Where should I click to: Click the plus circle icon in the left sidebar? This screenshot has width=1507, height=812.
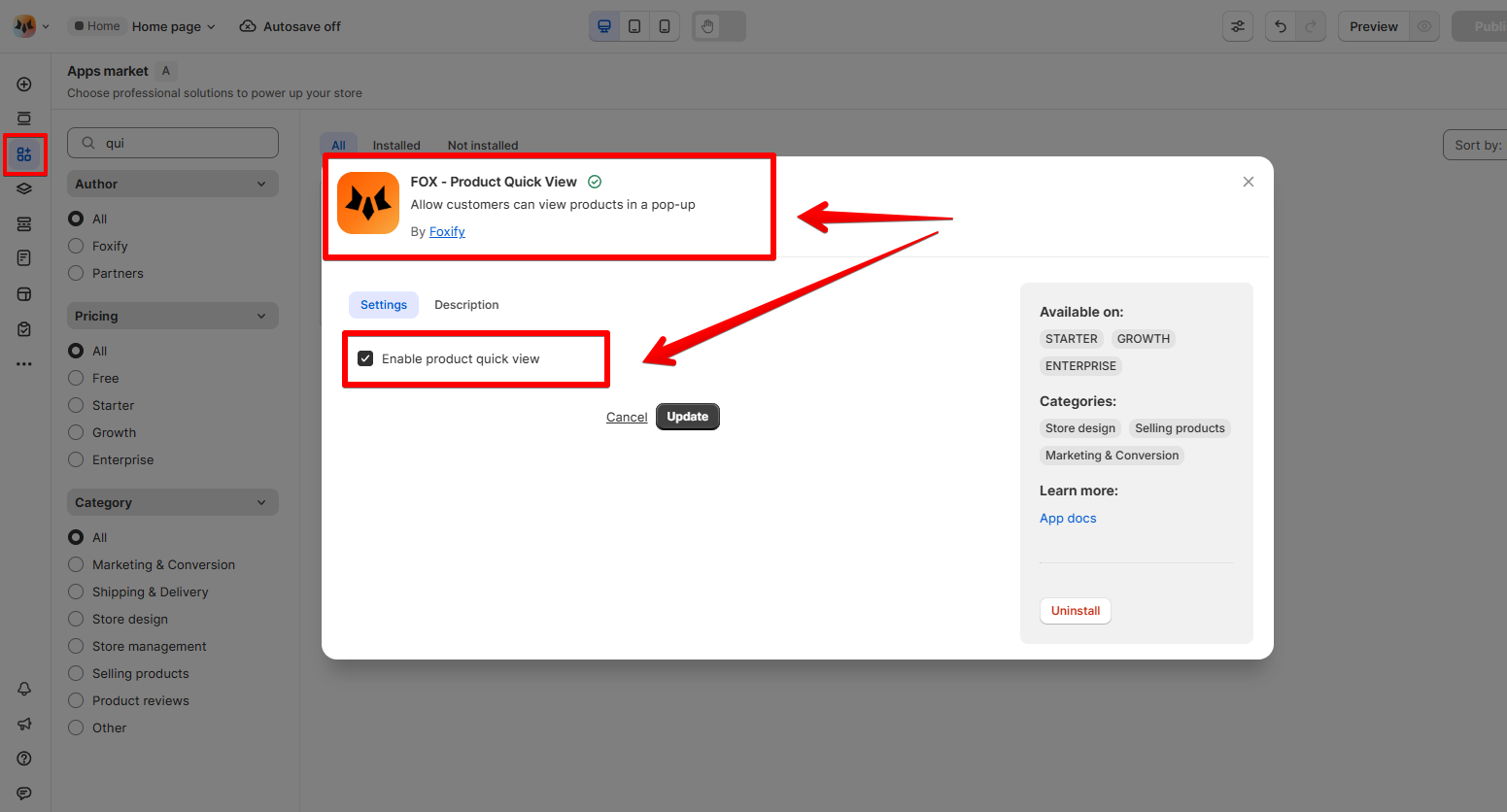[24, 85]
